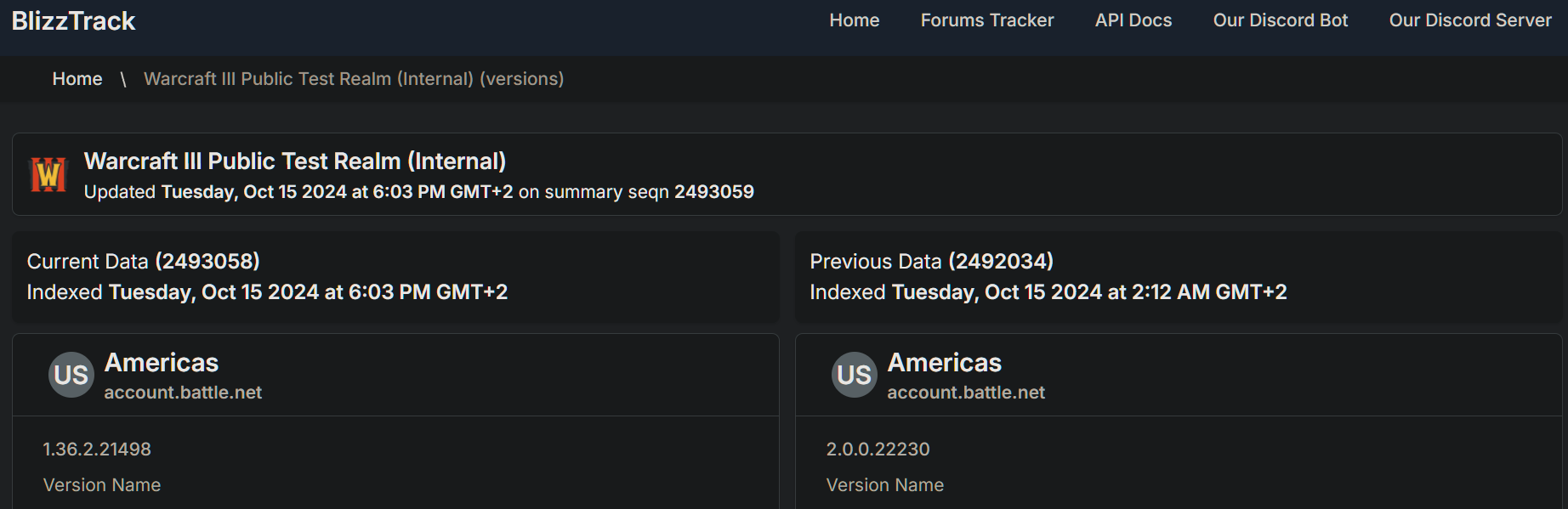Click Americas heading in the Previous Data panel
The height and width of the screenshot is (509, 1568).
coord(944,363)
